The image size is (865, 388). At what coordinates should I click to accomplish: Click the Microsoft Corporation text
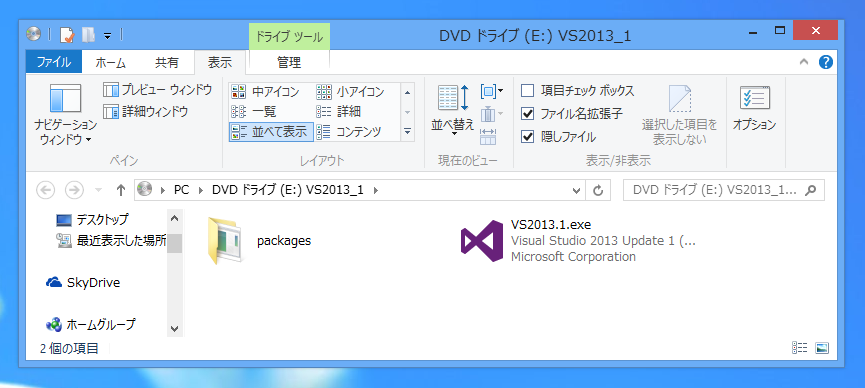(x=573, y=257)
